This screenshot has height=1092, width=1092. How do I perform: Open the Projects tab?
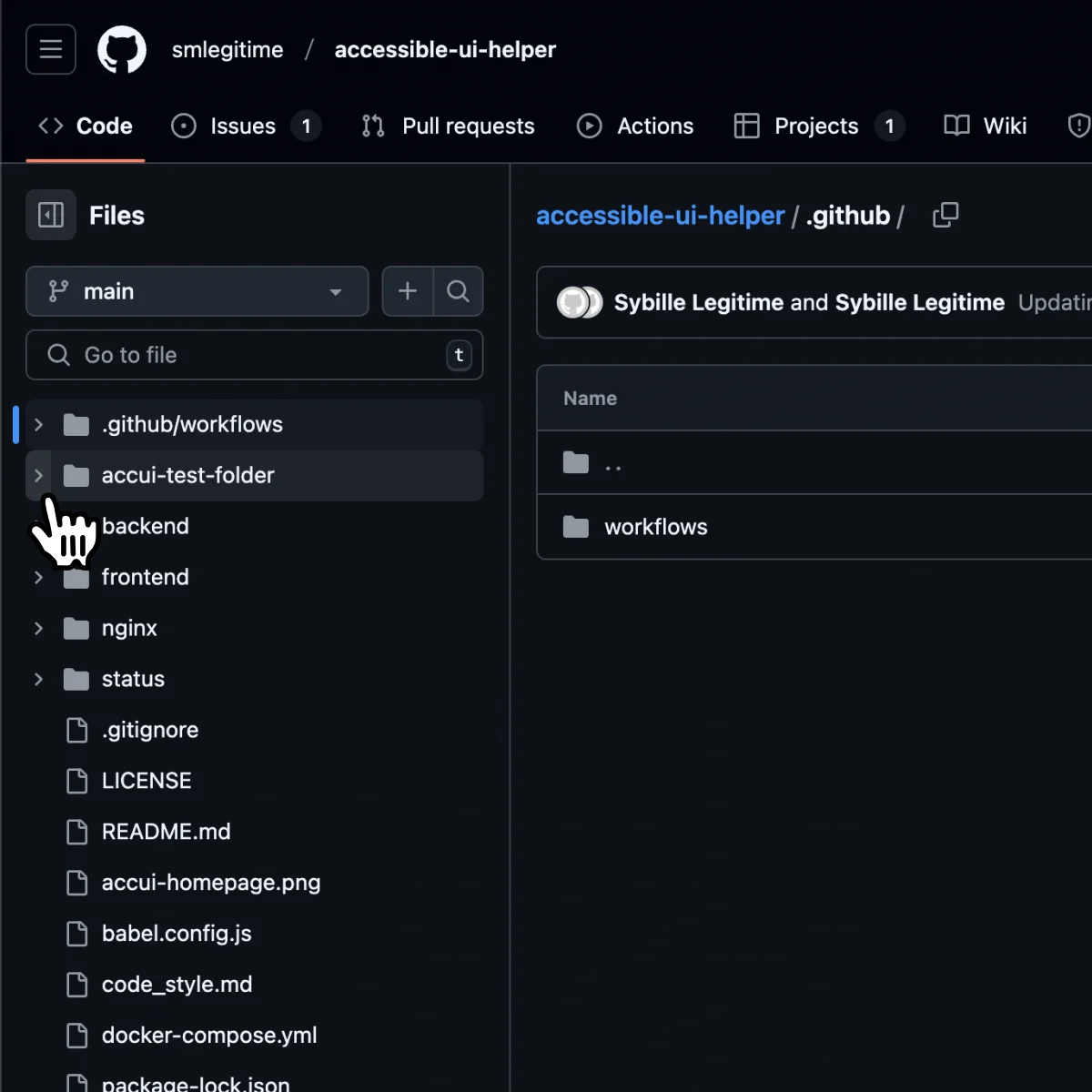coord(819,126)
